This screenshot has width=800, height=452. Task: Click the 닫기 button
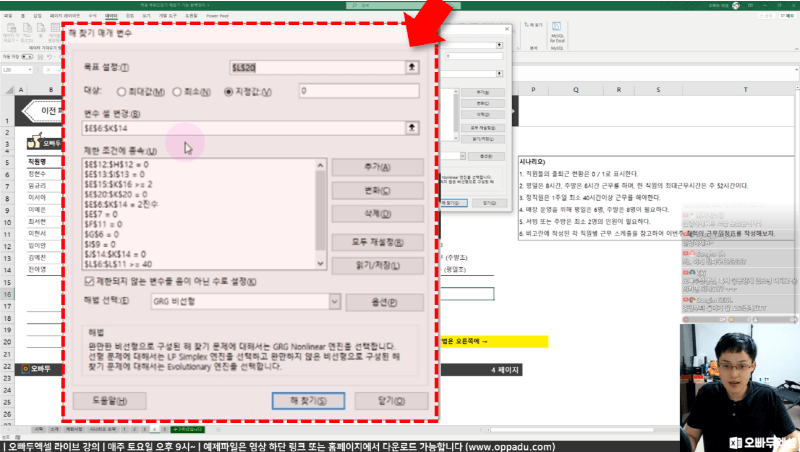(x=391, y=400)
